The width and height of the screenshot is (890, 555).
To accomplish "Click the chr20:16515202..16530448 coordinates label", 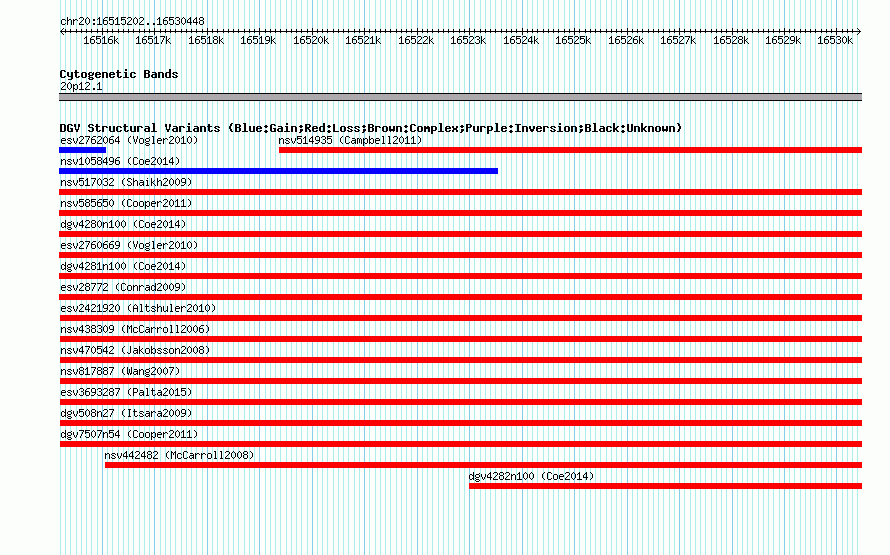I will 132,21.
